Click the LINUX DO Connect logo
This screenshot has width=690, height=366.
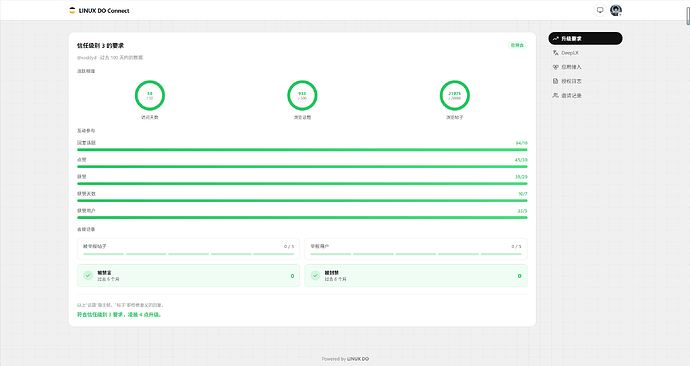[x=99, y=11]
